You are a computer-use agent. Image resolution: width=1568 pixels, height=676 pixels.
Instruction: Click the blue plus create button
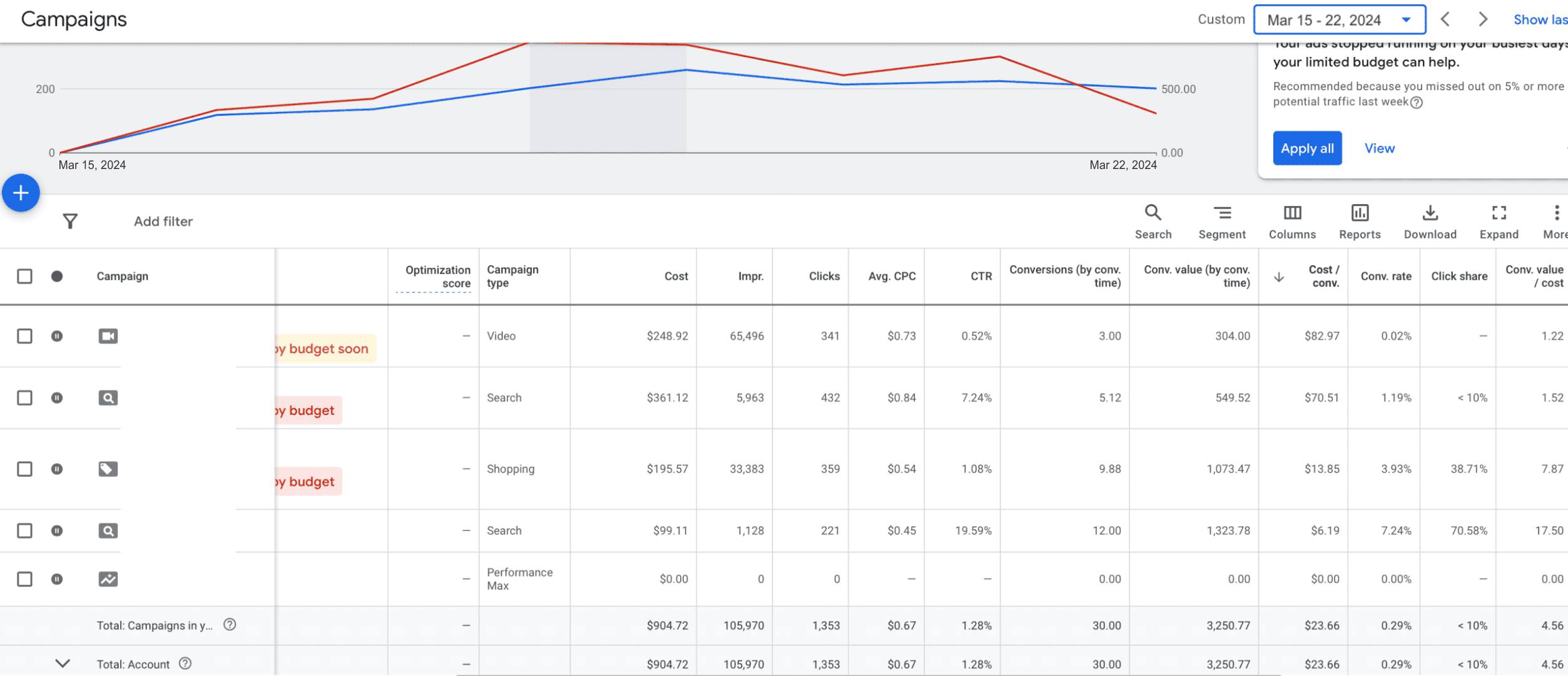click(x=21, y=193)
